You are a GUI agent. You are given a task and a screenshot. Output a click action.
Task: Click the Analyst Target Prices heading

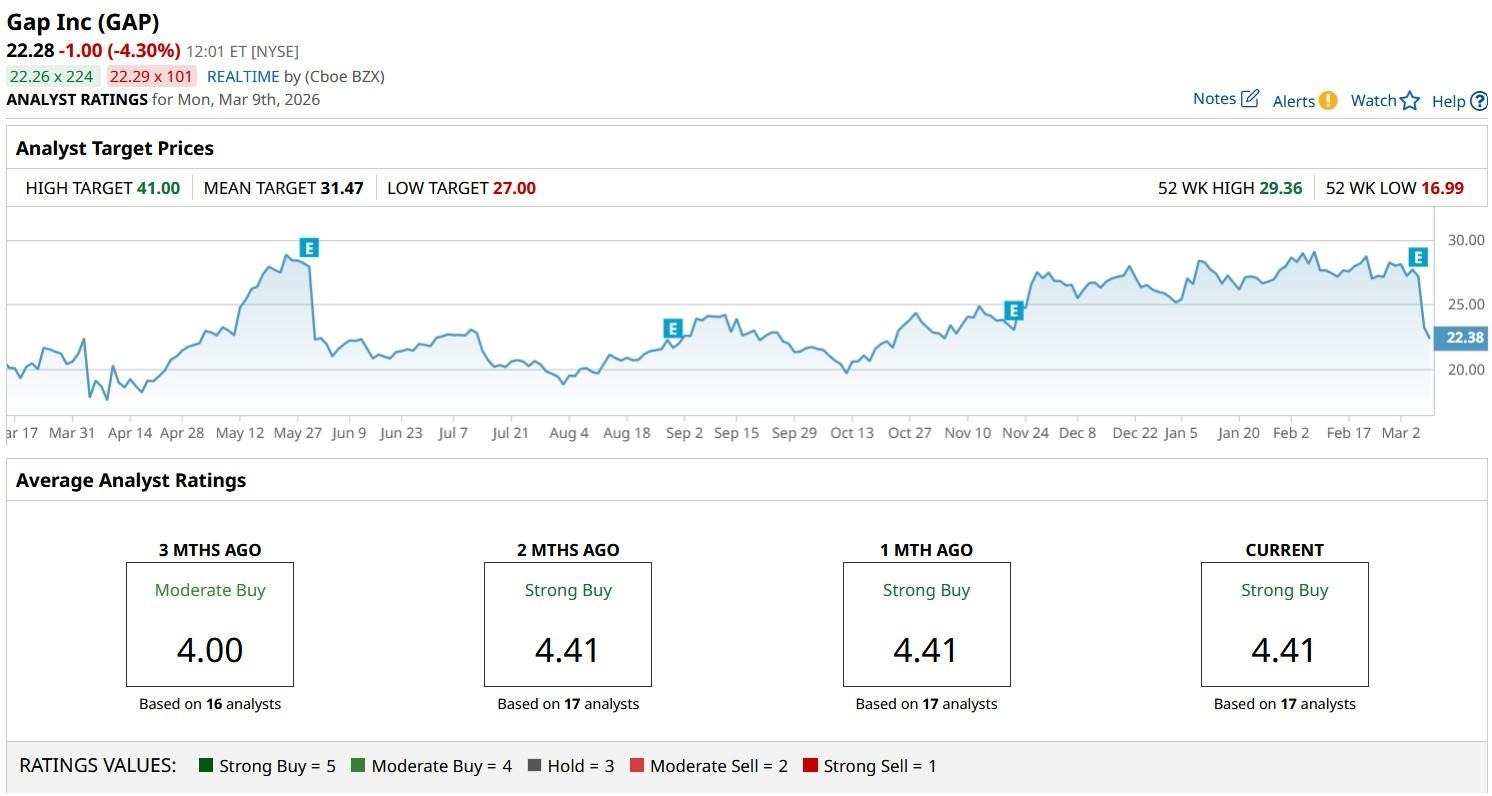(115, 148)
